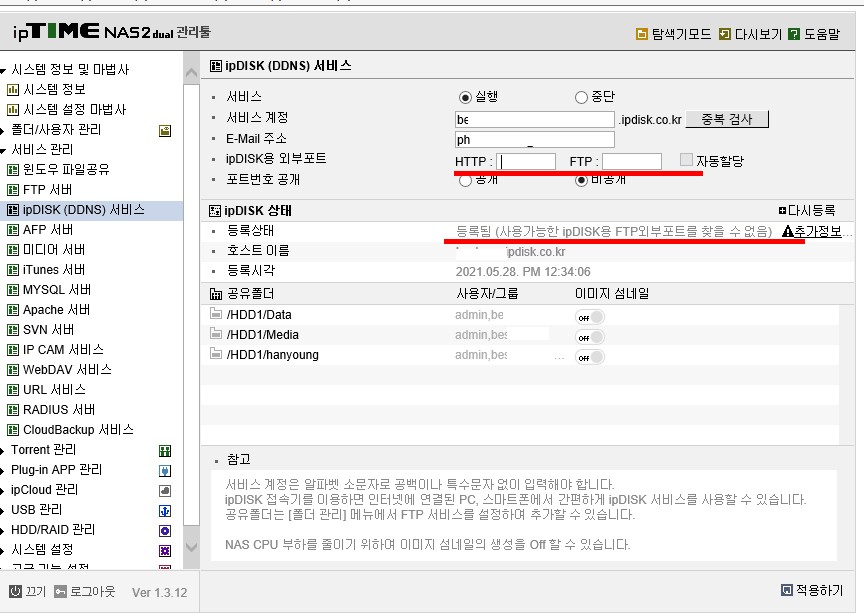Open the 도움말 help icon

[793, 34]
